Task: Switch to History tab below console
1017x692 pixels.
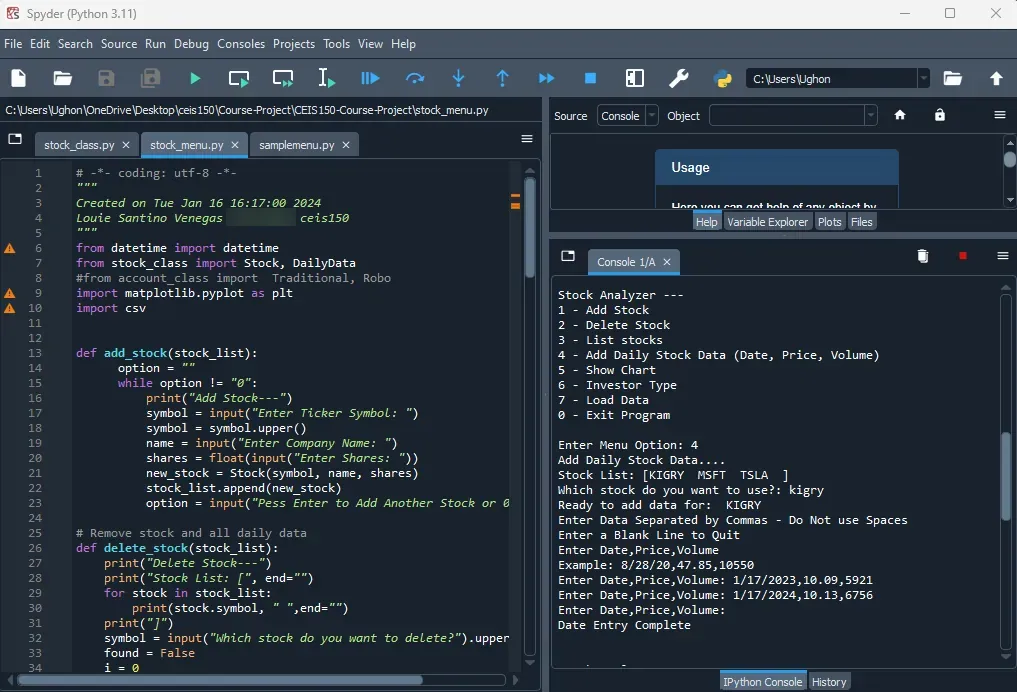Action: click(829, 682)
